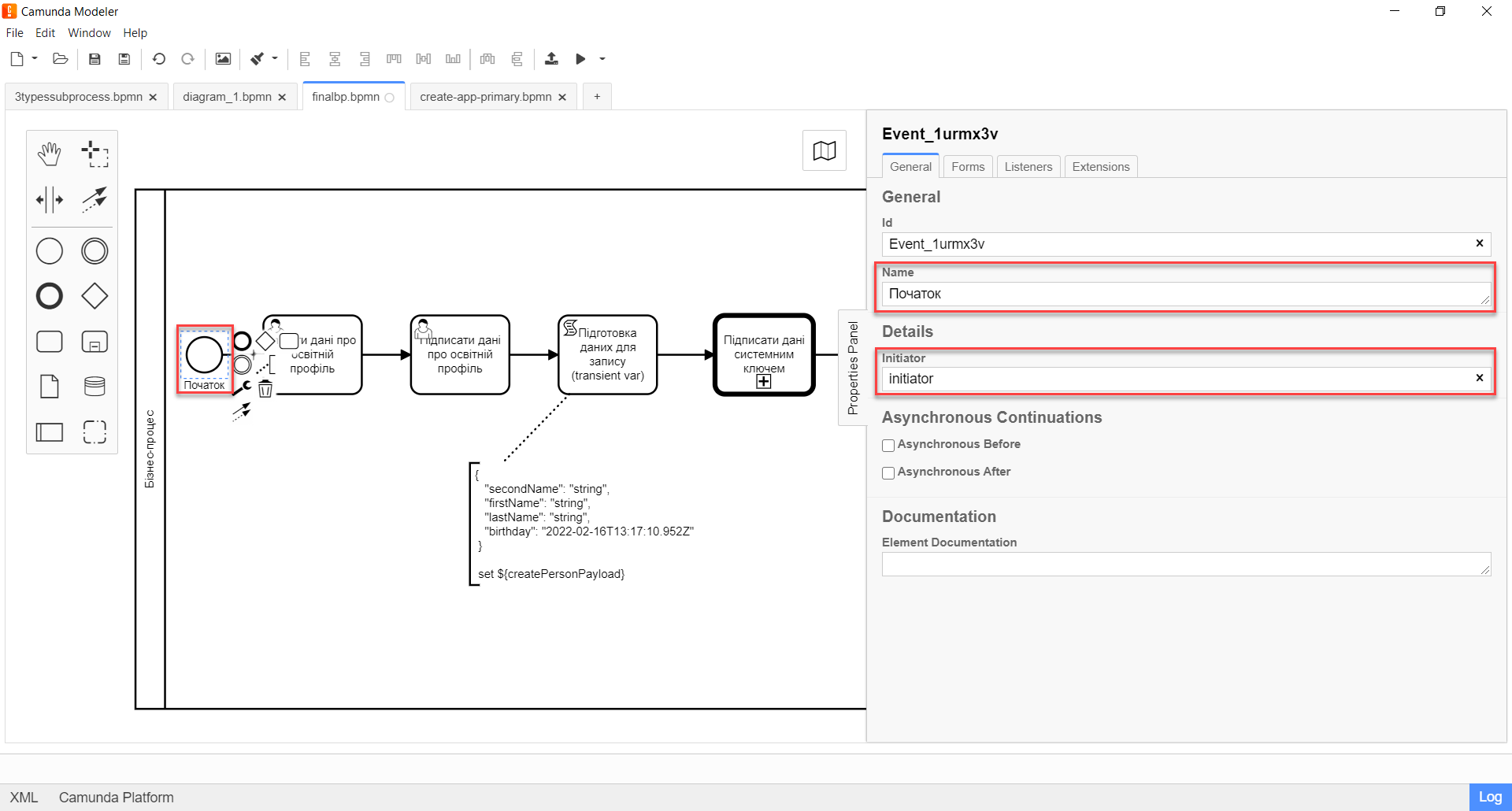
Task: Switch to XML view
Action: pyautogui.click(x=24, y=798)
